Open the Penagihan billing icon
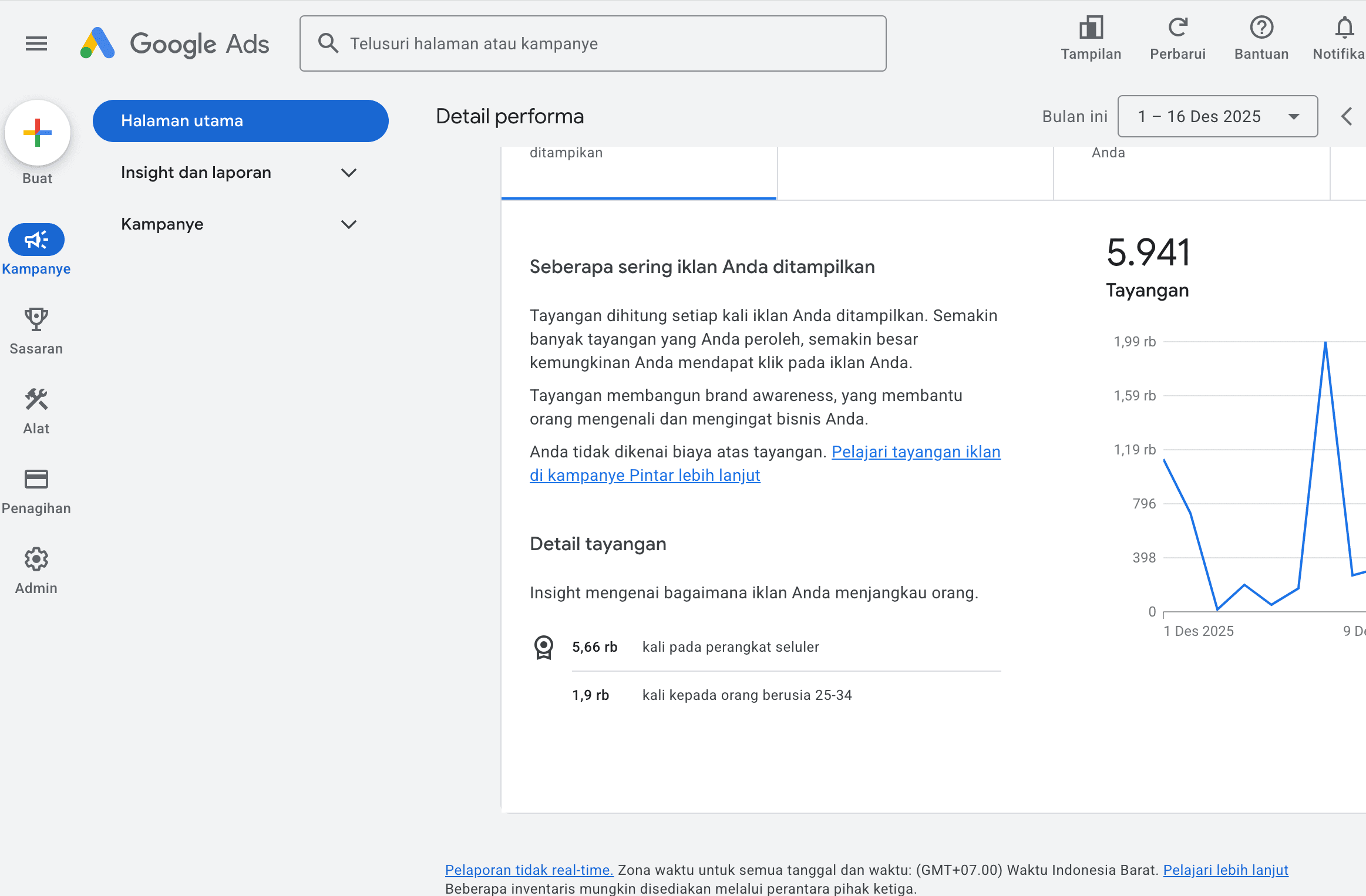The image size is (1366, 896). click(x=36, y=480)
